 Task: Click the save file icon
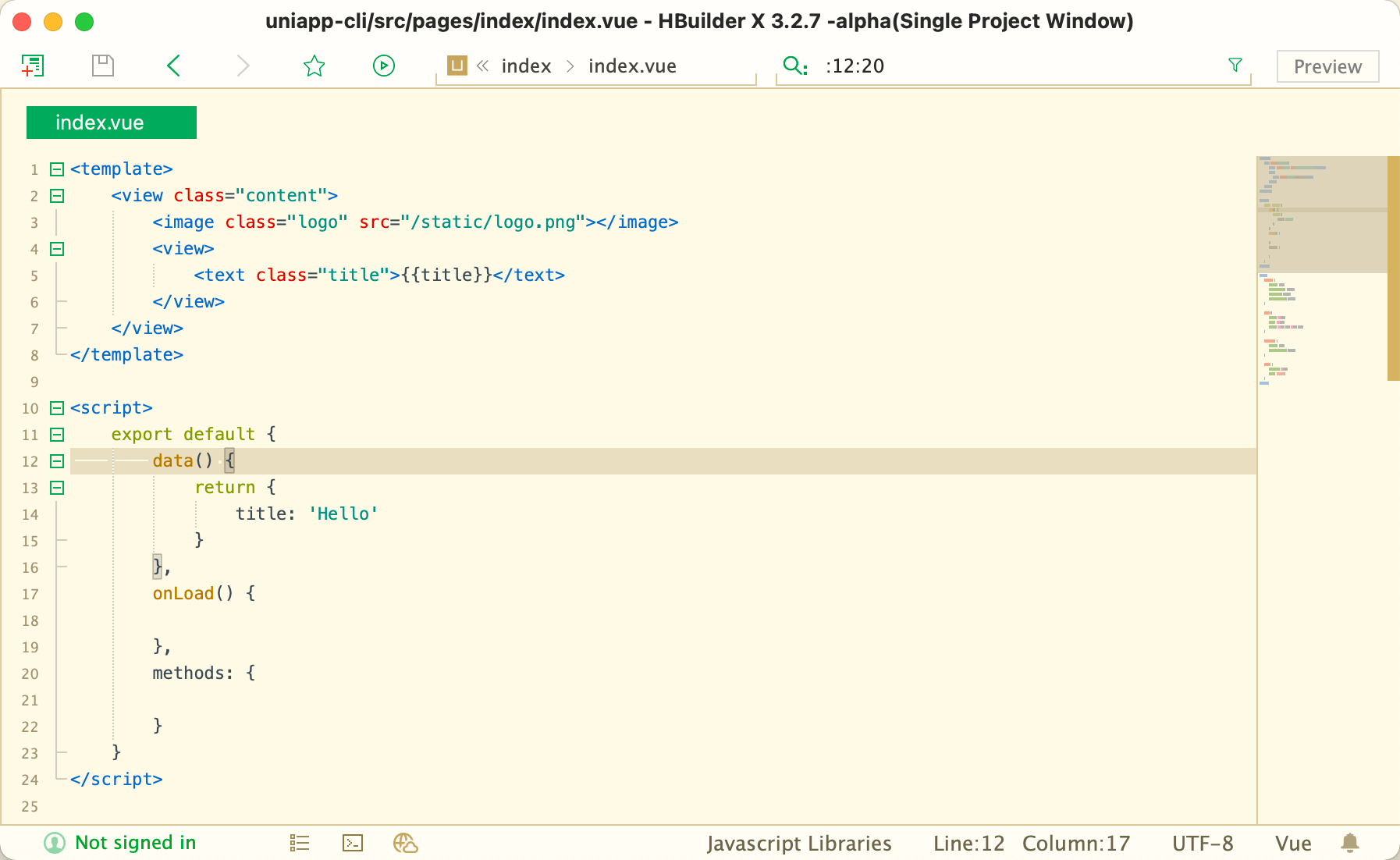(x=103, y=66)
